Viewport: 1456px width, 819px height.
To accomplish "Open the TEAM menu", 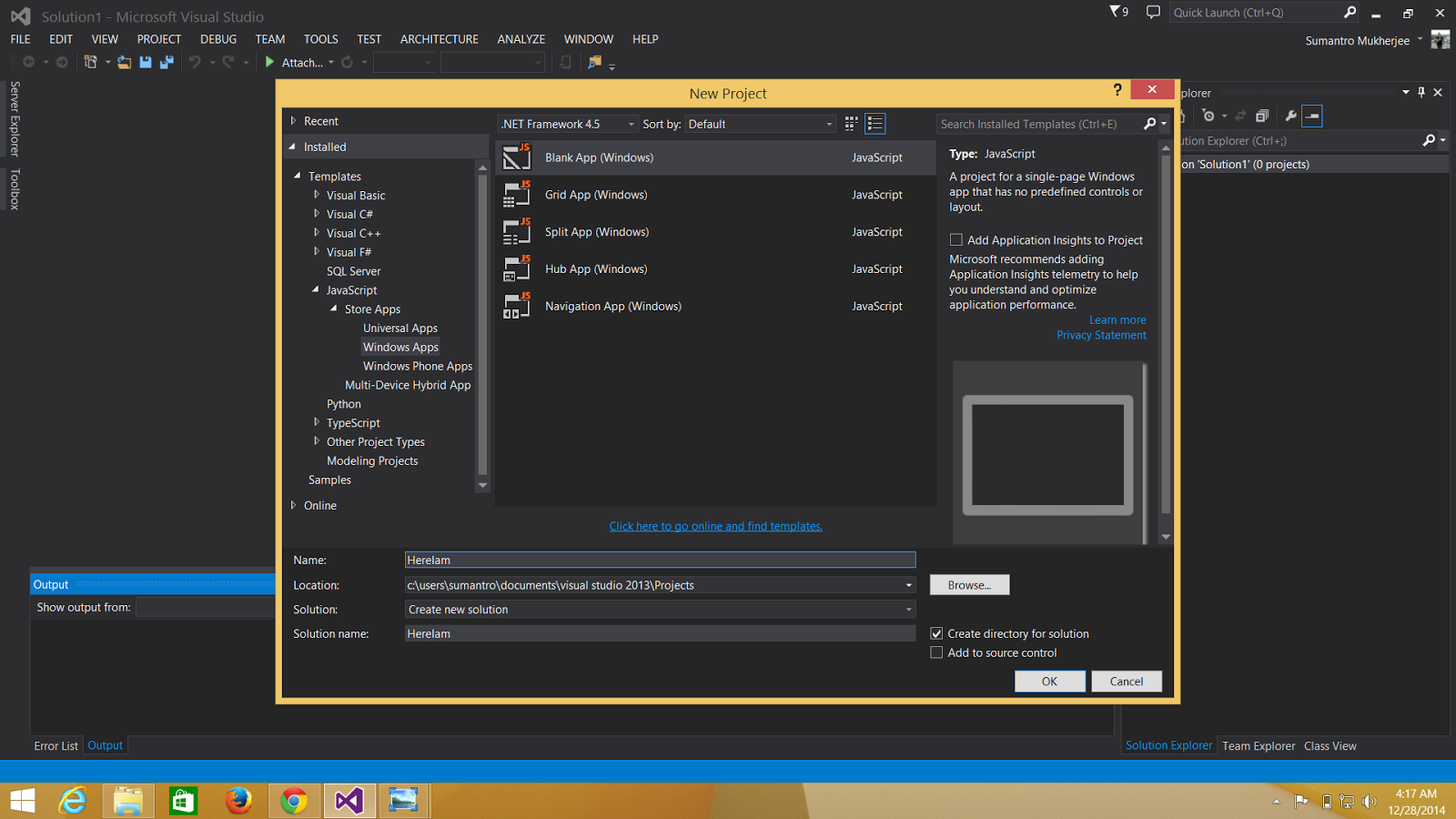I will click(x=269, y=39).
